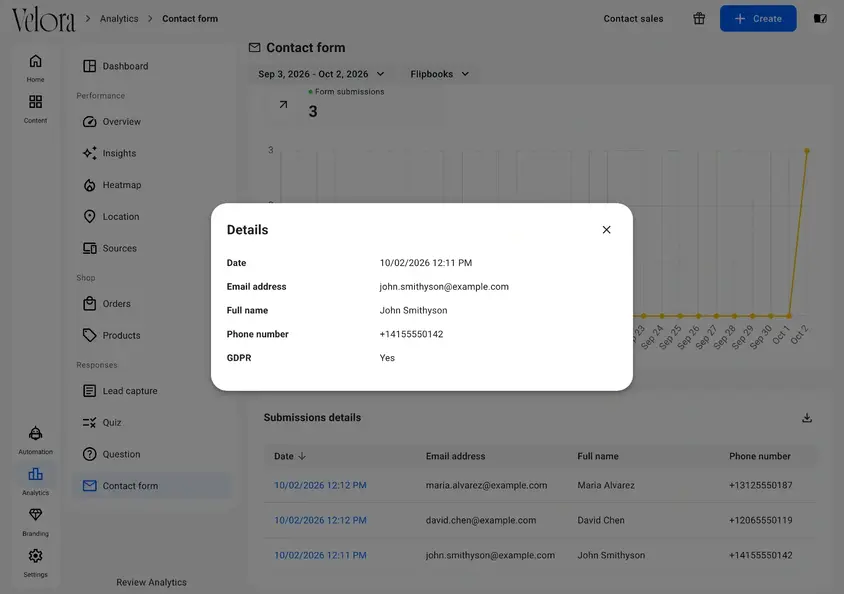Click Review Analytics text at bottom

(x=151, y=582)
